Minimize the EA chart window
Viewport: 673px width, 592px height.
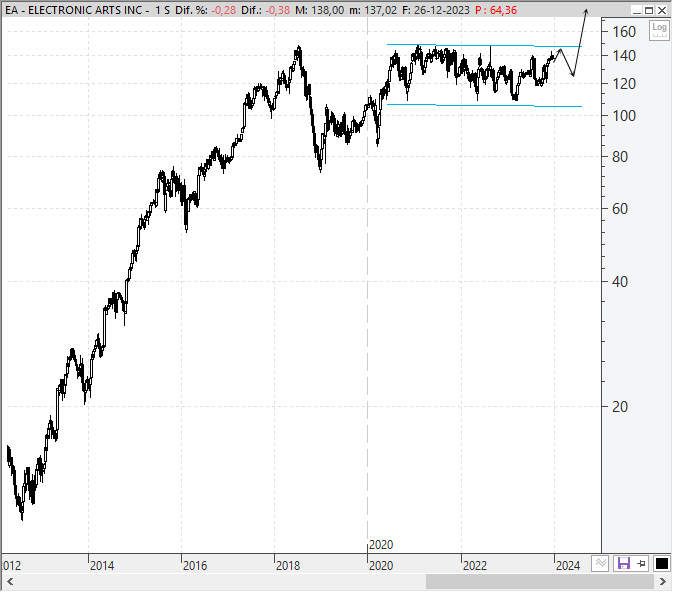coord(637,10)
